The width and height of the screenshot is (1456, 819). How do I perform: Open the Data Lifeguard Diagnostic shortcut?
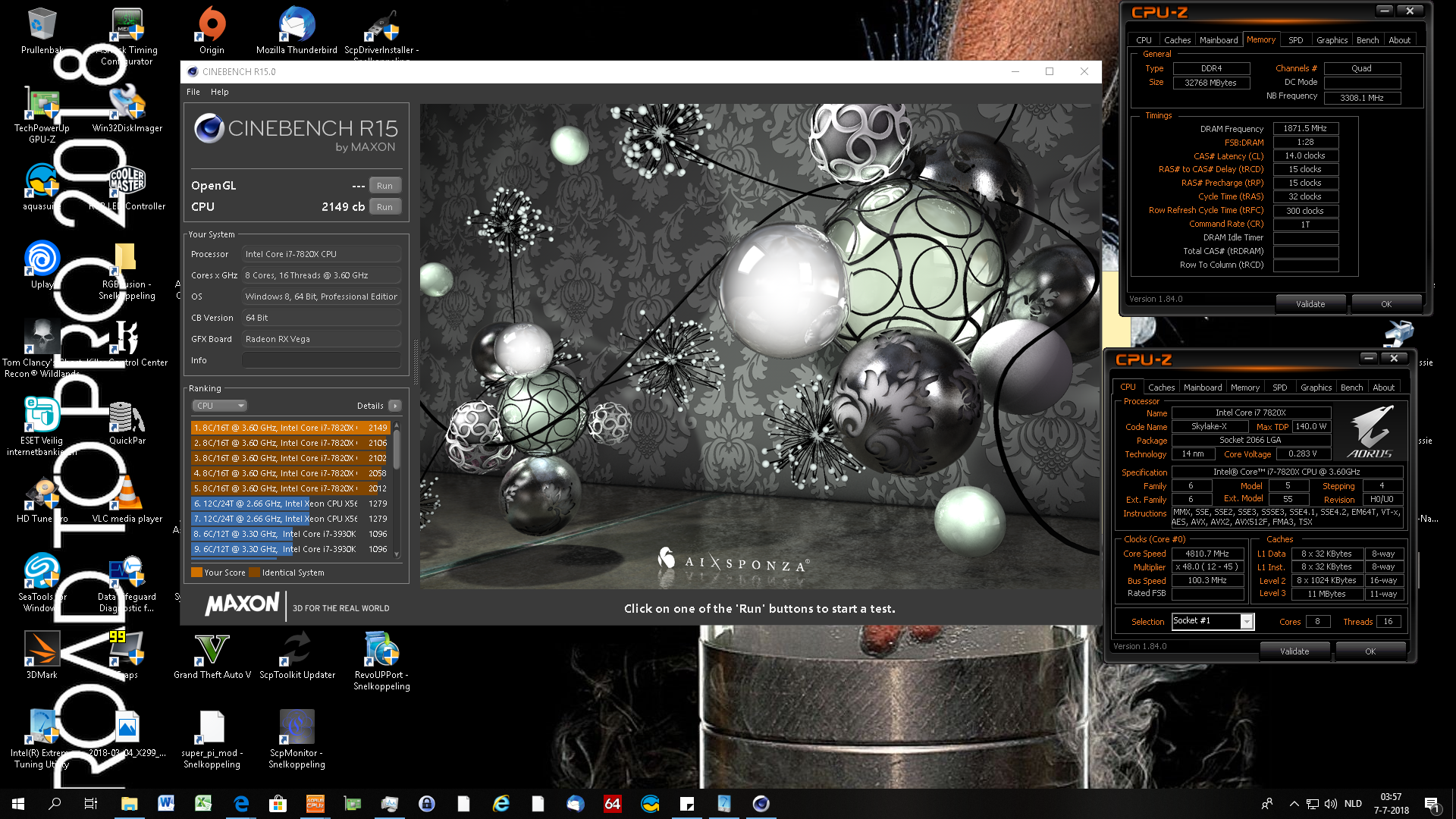point(127,584)
